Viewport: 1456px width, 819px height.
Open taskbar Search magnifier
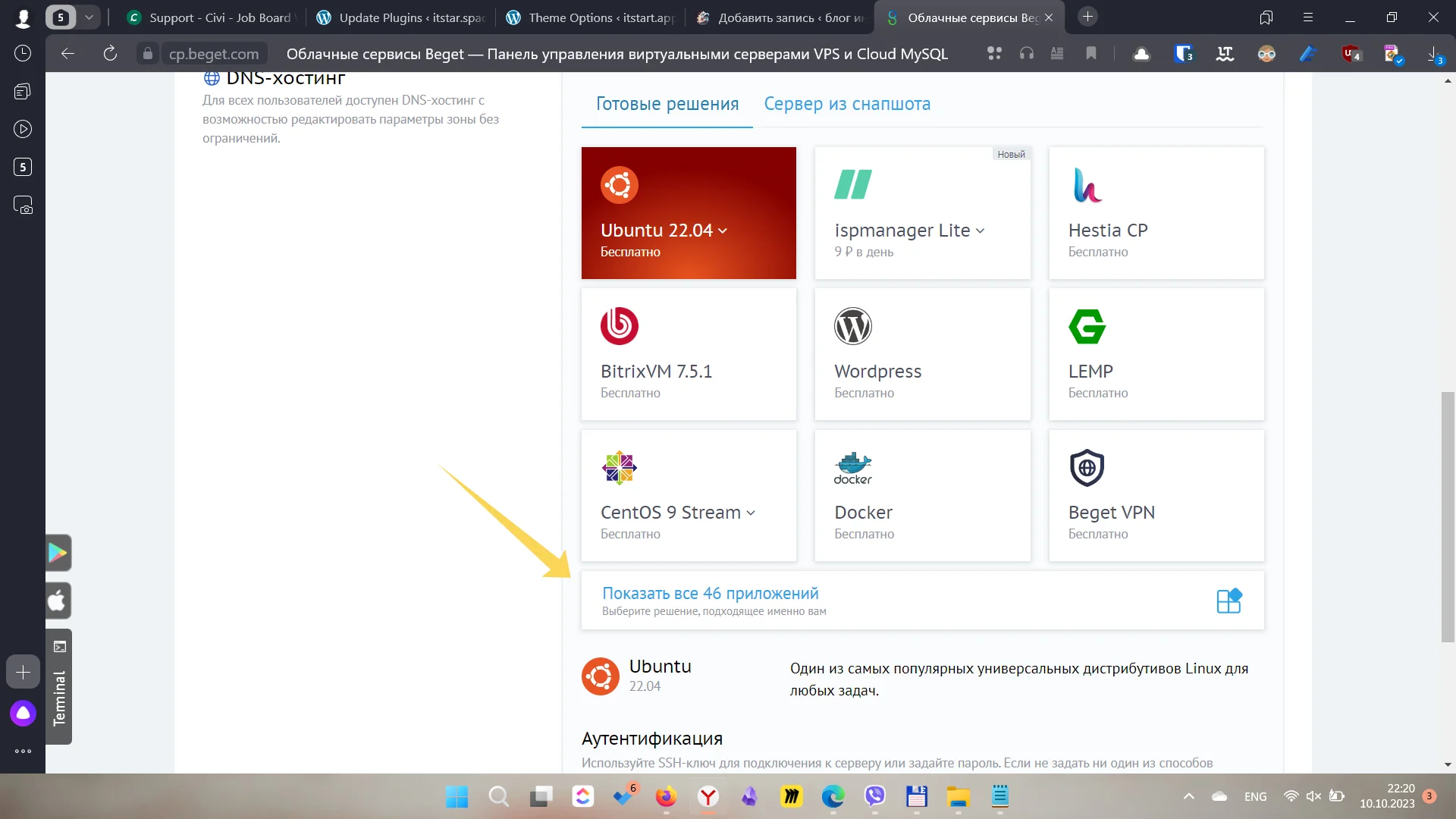[x=498, y=796]
